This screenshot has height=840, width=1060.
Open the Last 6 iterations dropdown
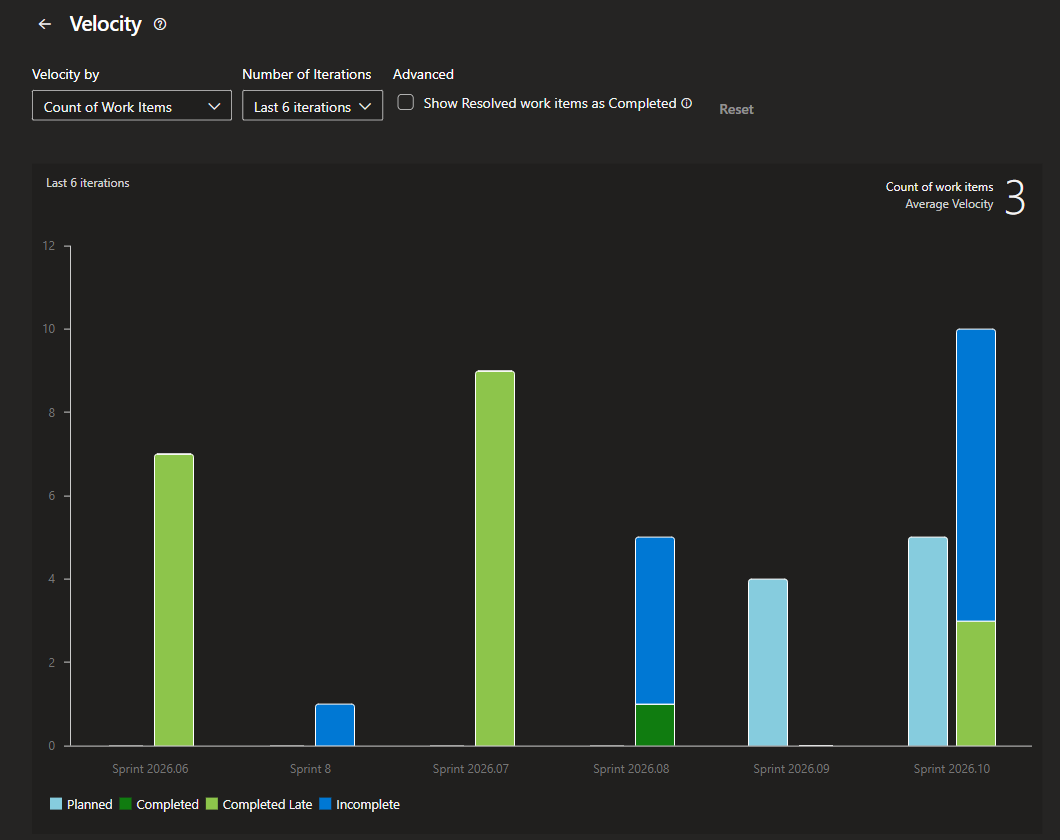[x=312, y=106]
